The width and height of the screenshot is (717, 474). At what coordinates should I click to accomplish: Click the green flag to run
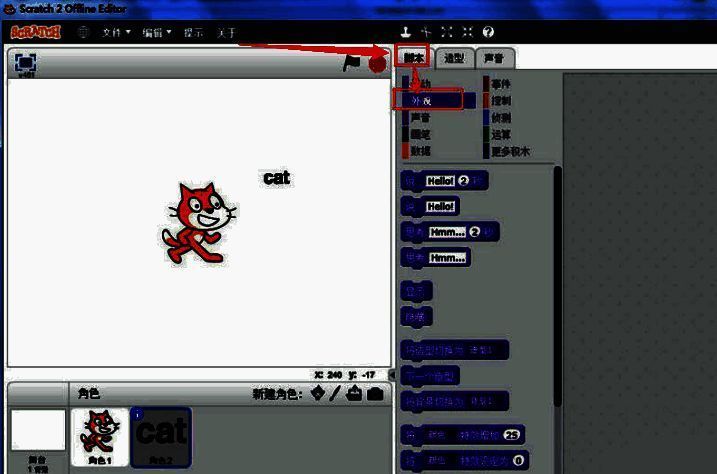351,62
